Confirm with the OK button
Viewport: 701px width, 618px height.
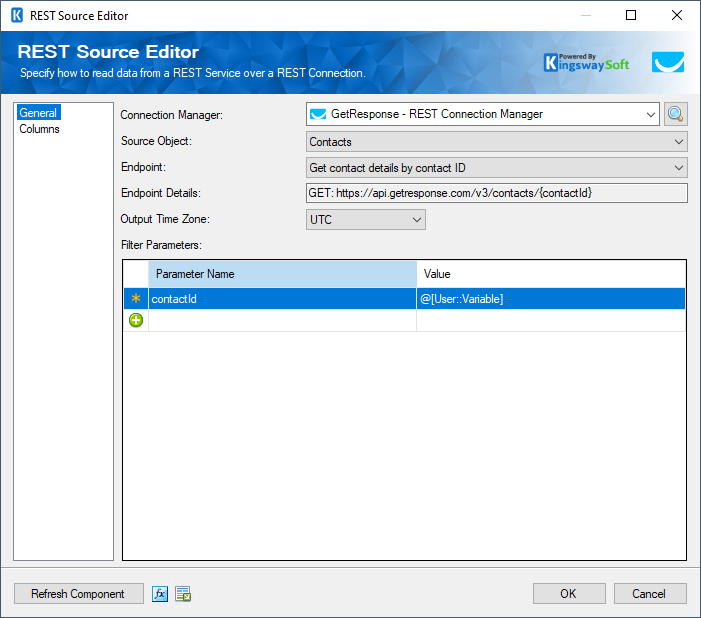[569, 594]
